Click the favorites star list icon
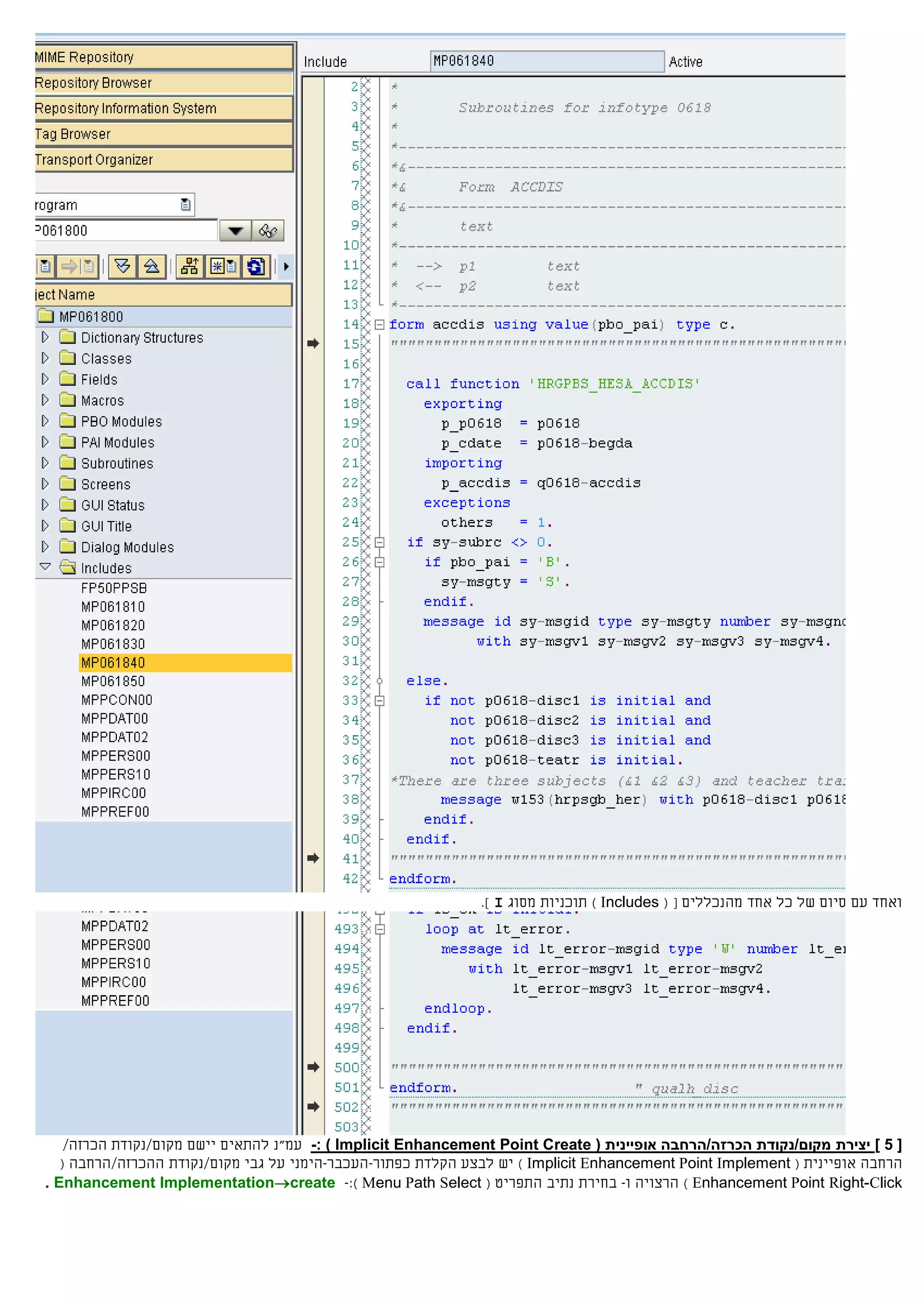Screen dimensions: 924x1307 [x=223, y=266]
